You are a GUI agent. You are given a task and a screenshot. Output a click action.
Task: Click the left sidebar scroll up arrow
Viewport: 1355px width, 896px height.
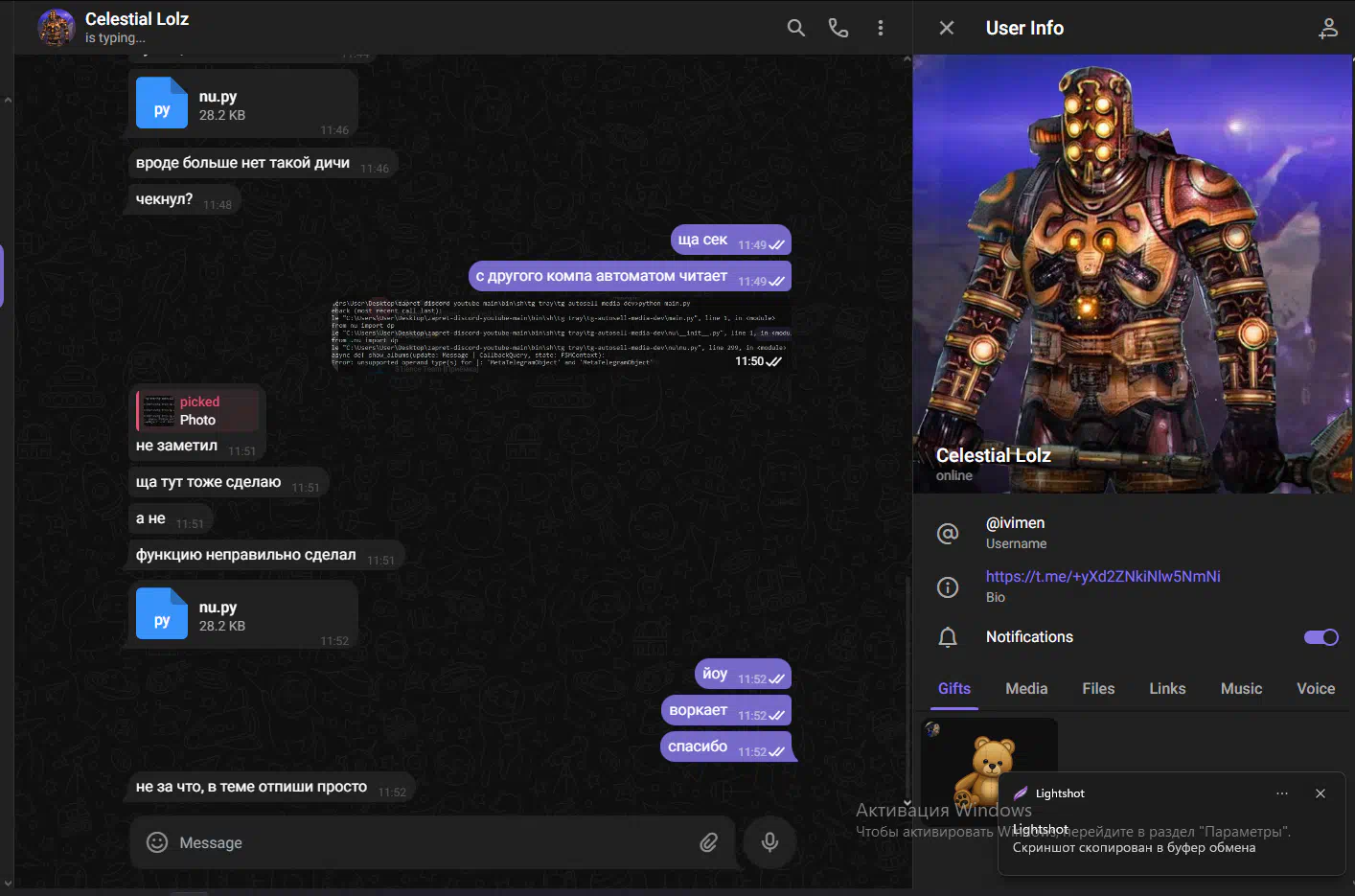(8, 100)
